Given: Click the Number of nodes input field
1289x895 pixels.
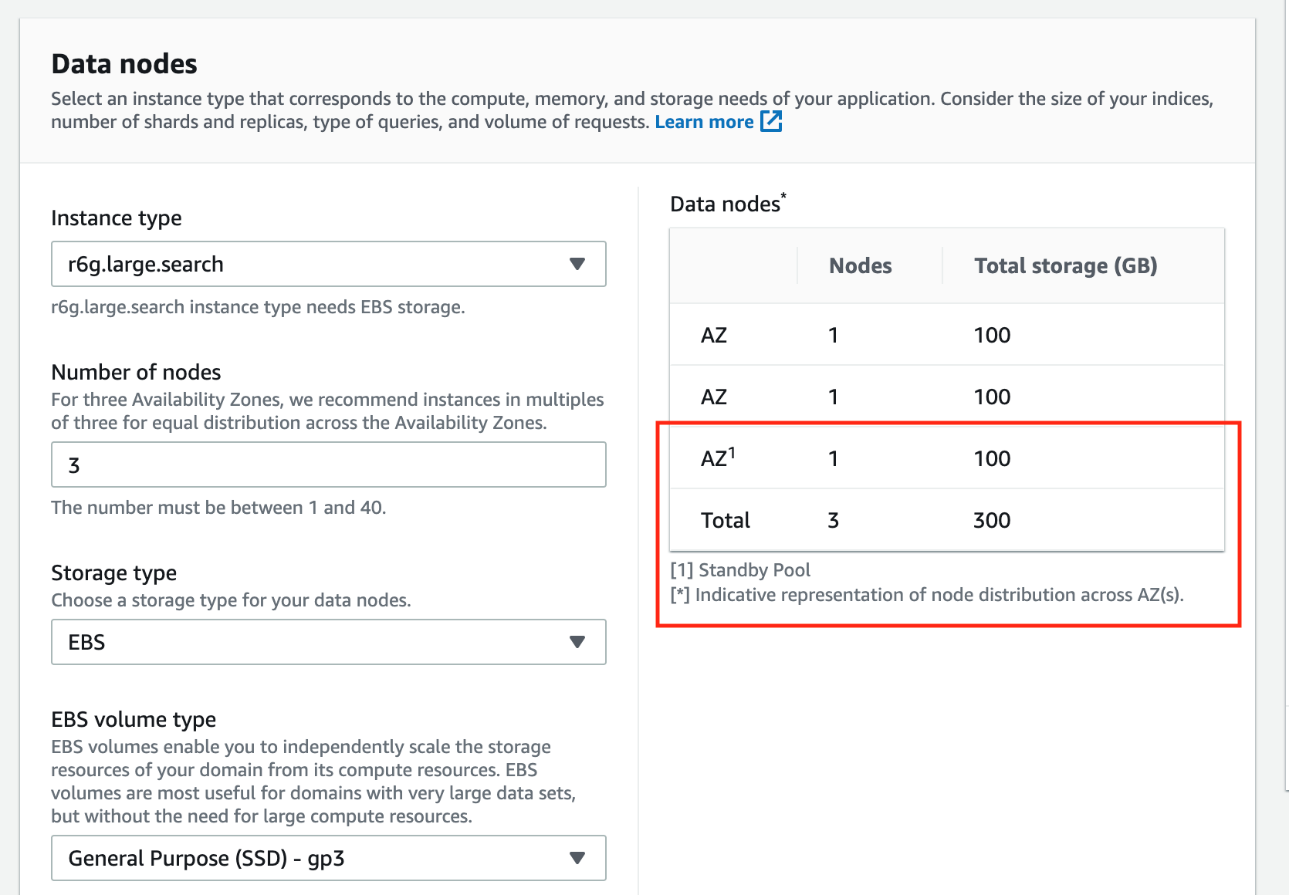Looking at the screenshot, I should tap(328, 465).
